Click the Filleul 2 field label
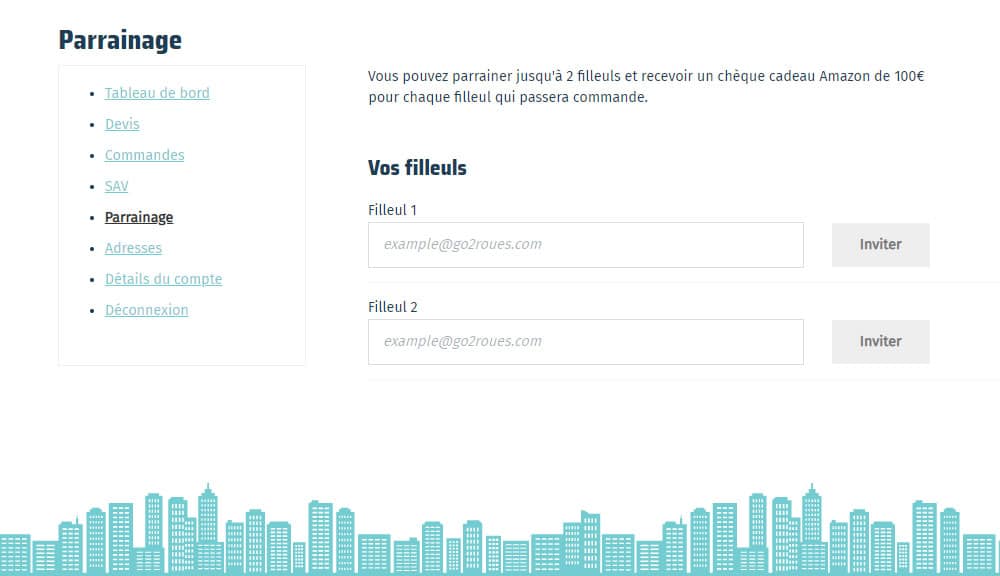 click(x=392, y=307)
